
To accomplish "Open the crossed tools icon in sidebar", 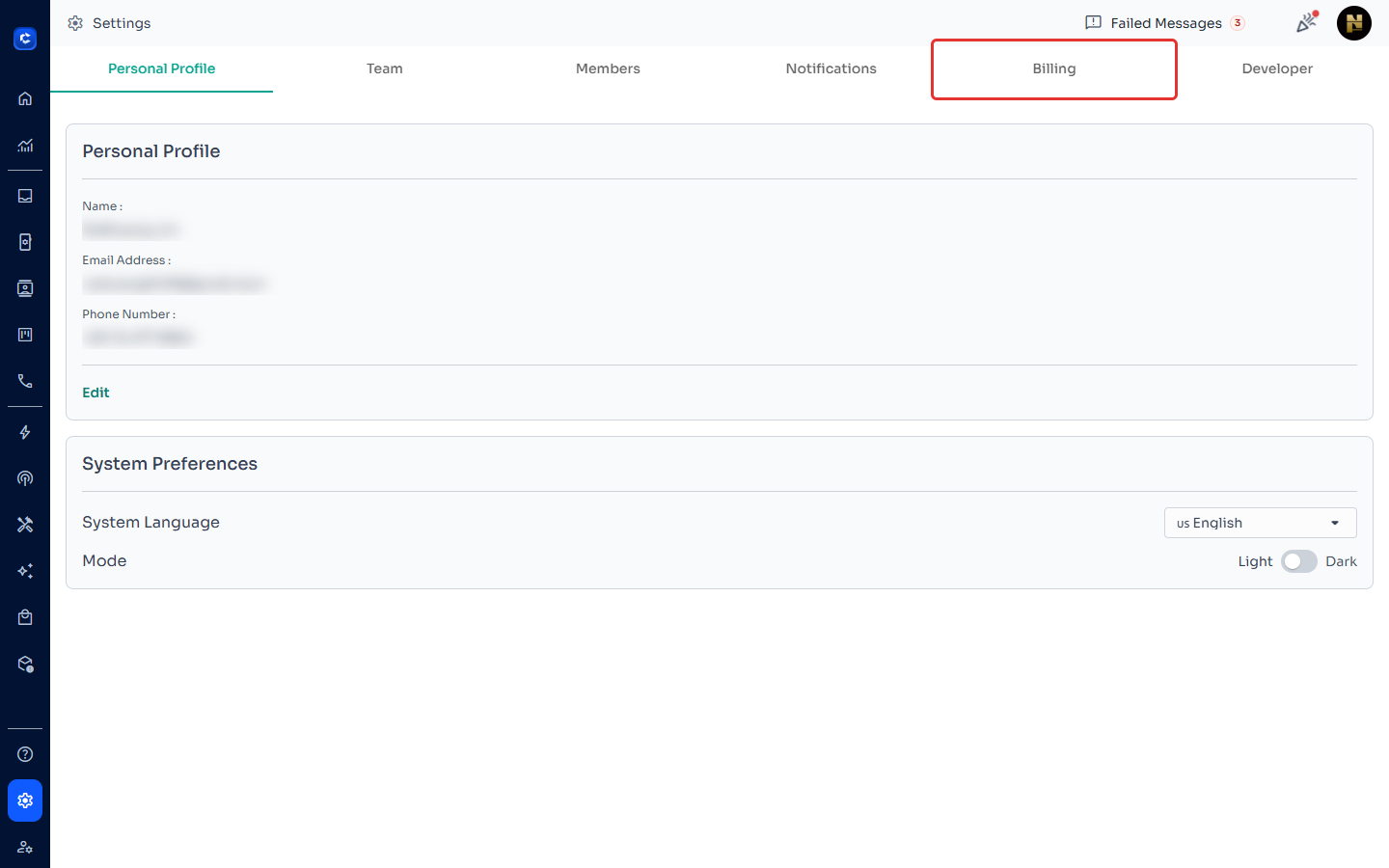I will (25, 525).
